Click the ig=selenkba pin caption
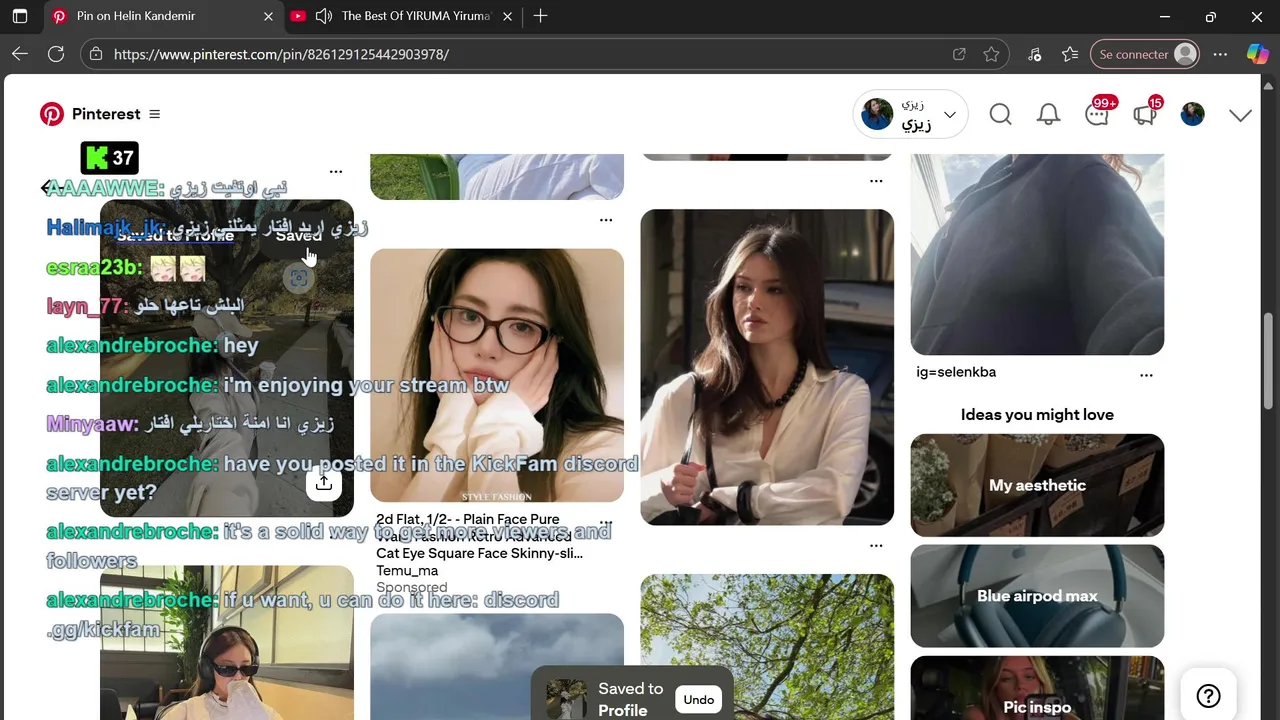 coord(956,372)
